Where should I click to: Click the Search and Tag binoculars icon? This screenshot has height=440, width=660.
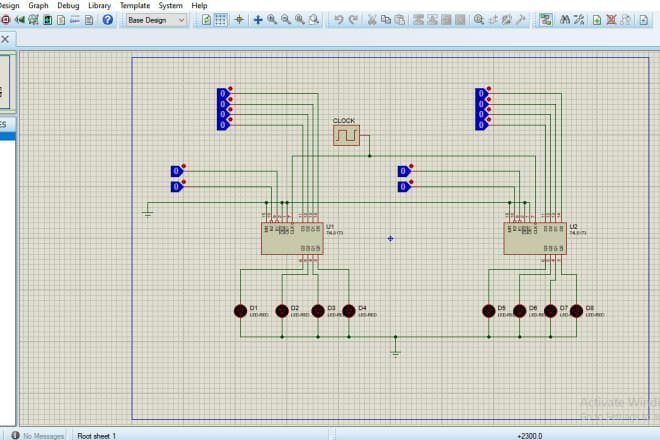(x=565, y=20)
